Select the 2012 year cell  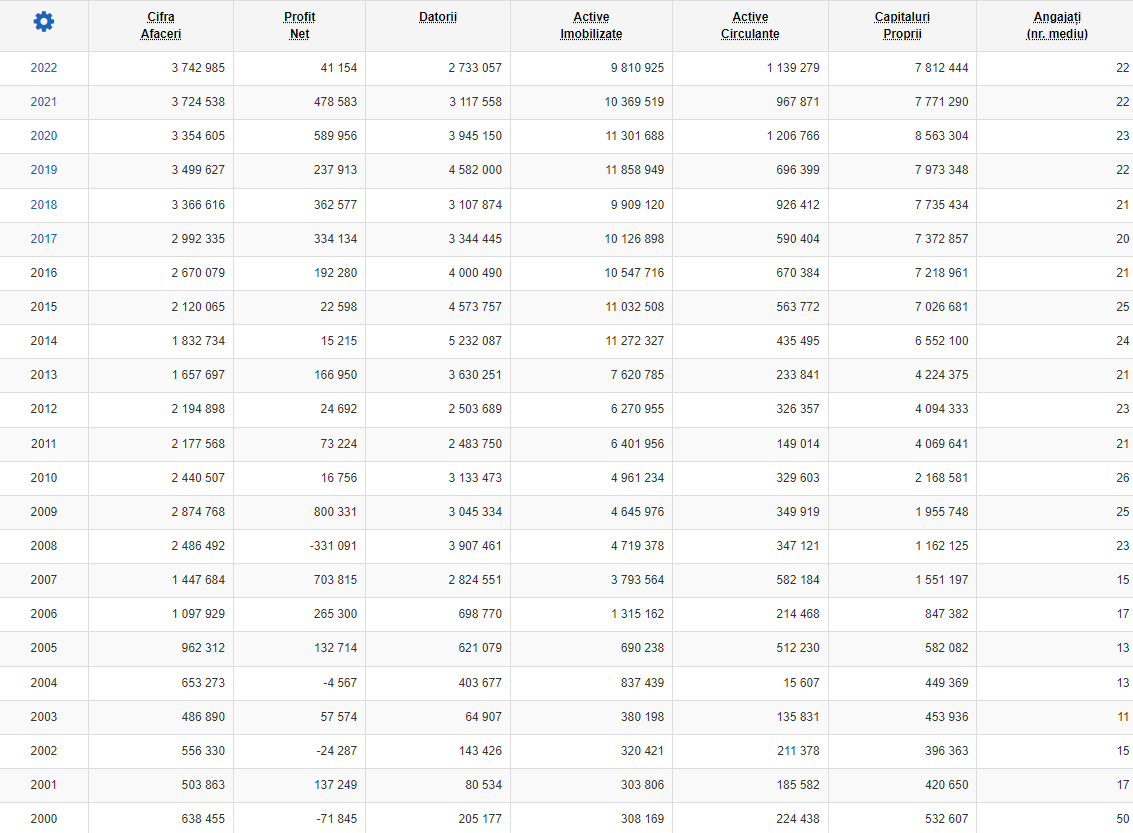coord(43,408)
